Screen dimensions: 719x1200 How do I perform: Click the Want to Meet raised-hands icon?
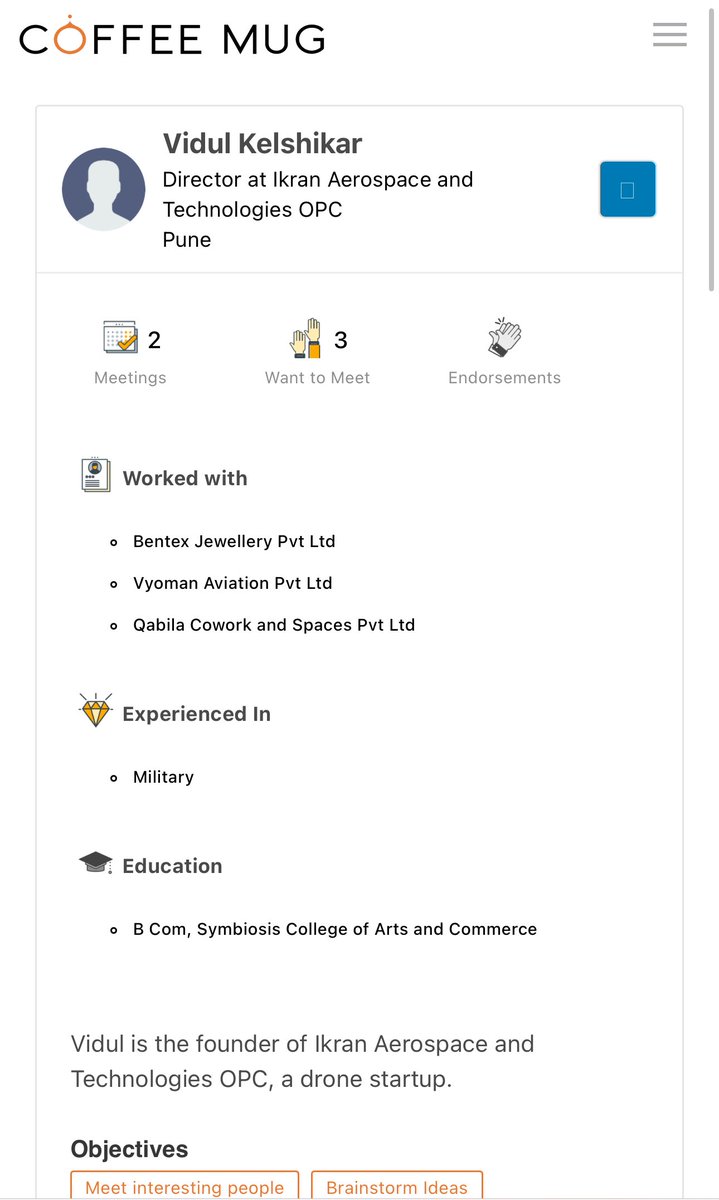click(305, 338)
